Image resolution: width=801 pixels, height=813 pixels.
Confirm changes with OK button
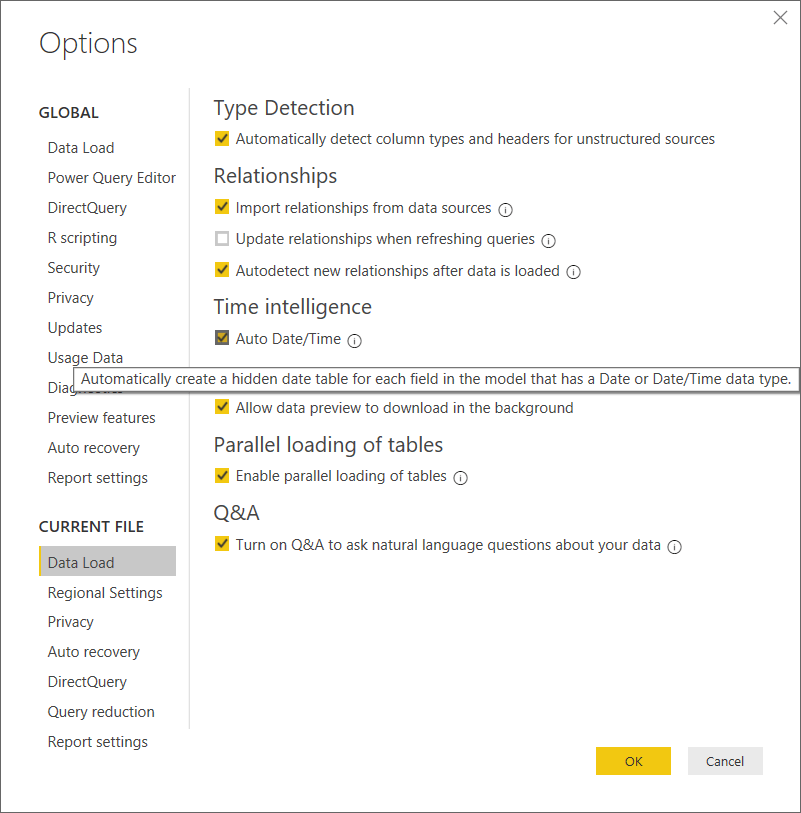(633, 761)
